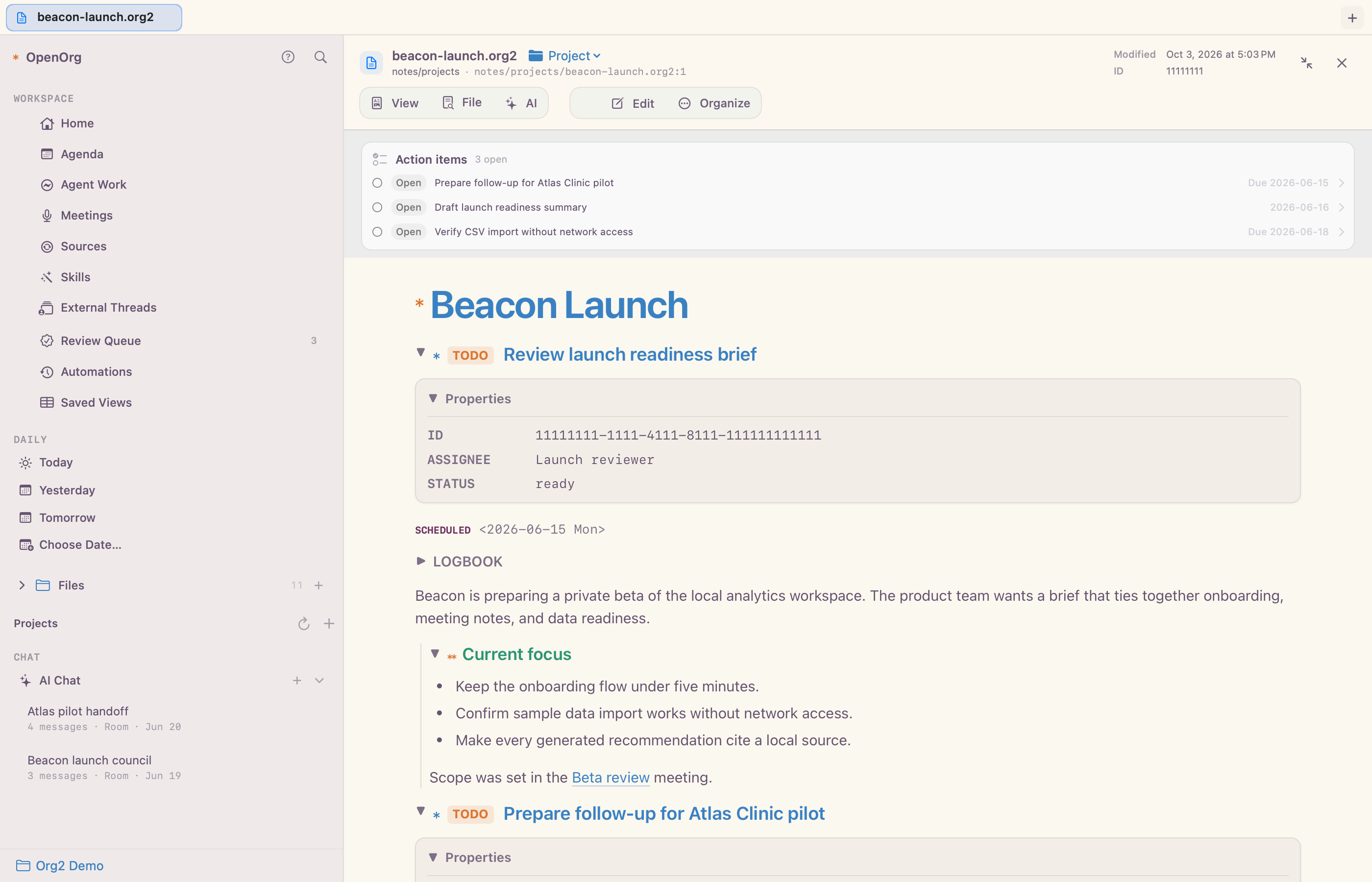Click the sidebar search magnifier icon
The image size is (1372, 882).
coord(320,57)
